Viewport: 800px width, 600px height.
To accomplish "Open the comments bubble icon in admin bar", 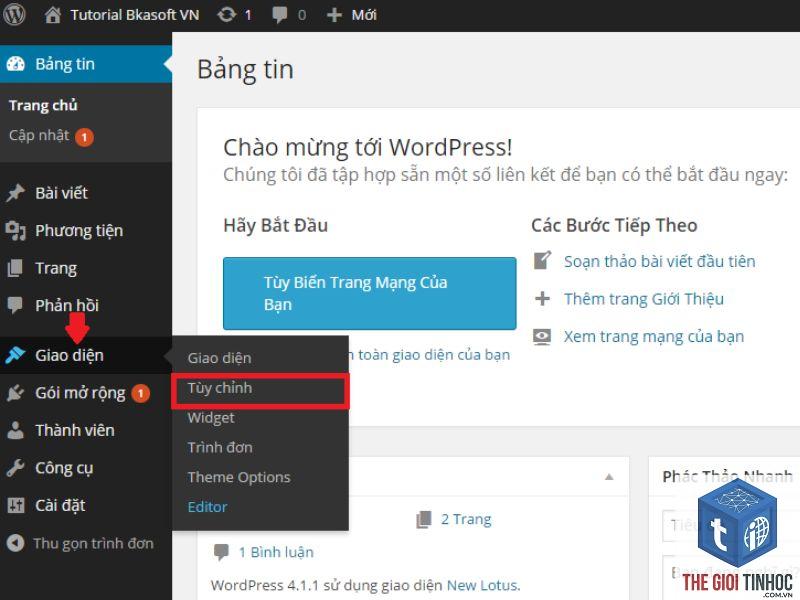I will (280, 15).
